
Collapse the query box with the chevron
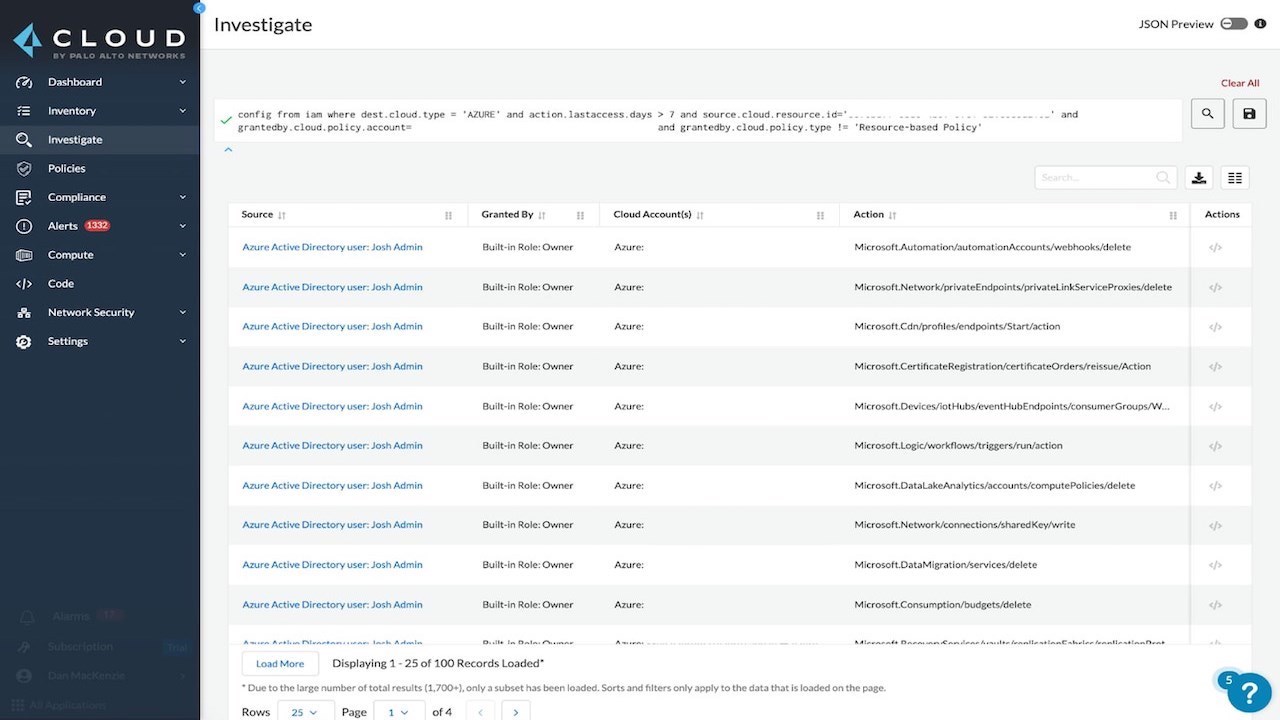[228, 150]
